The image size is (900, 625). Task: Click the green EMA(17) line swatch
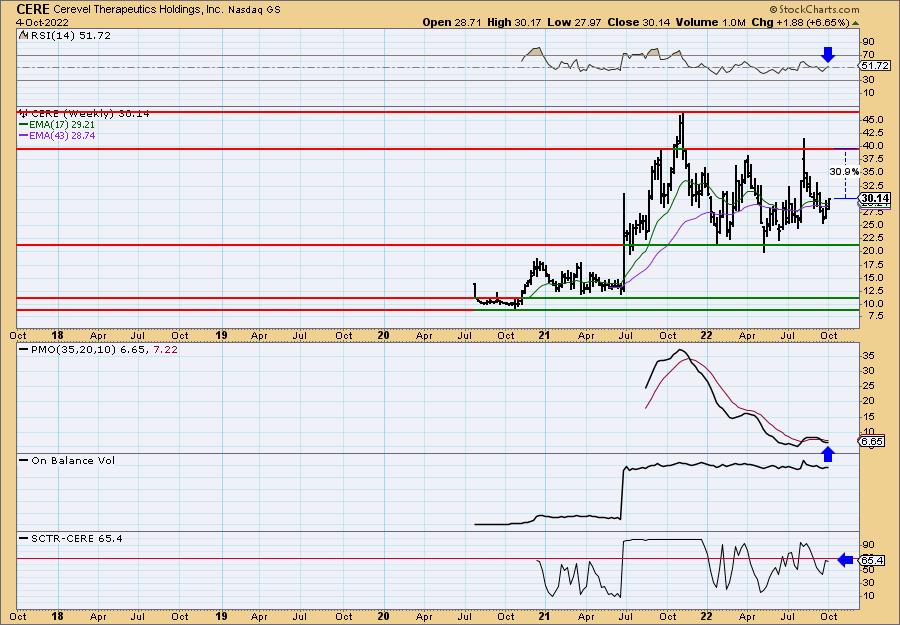point(24,125)
